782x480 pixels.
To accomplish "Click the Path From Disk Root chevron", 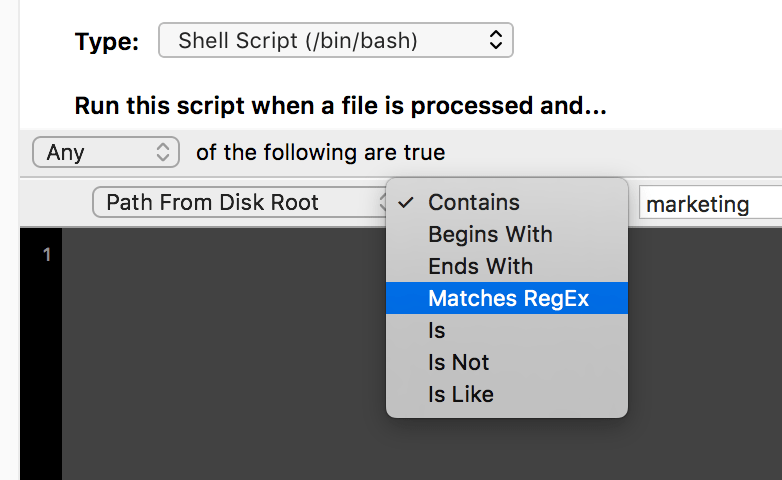I will pyautogui.click(x=383, y=202).
